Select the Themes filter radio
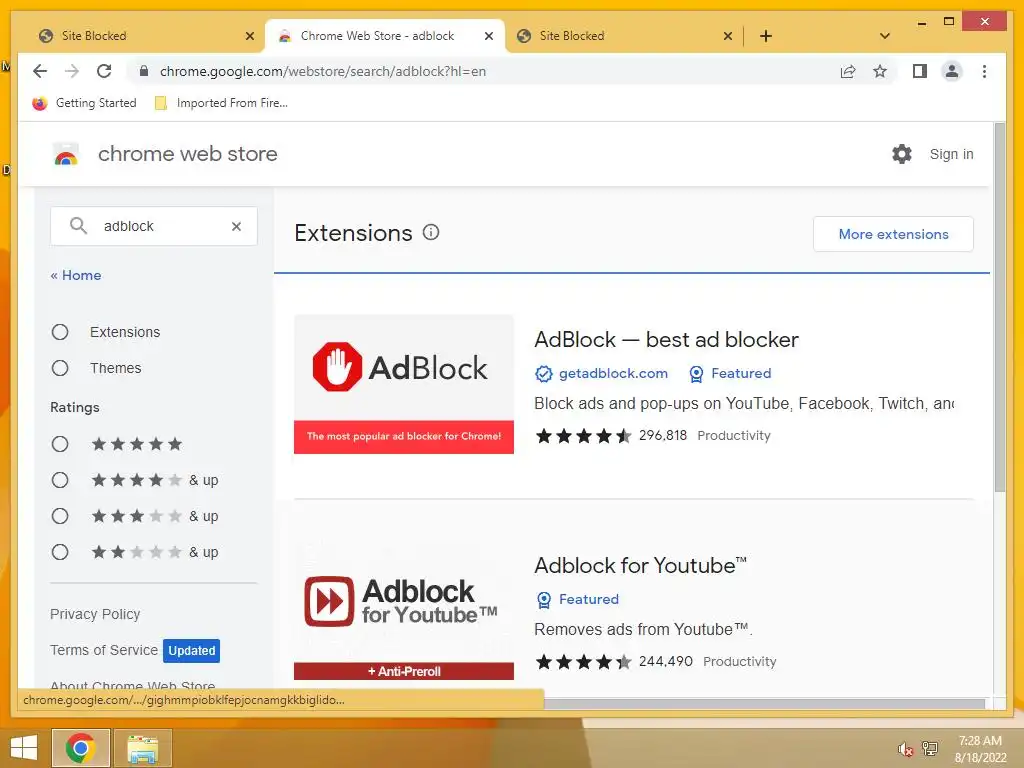This screenshot has height=768, width=1024. pyautogui.click(x=60, y=368)
